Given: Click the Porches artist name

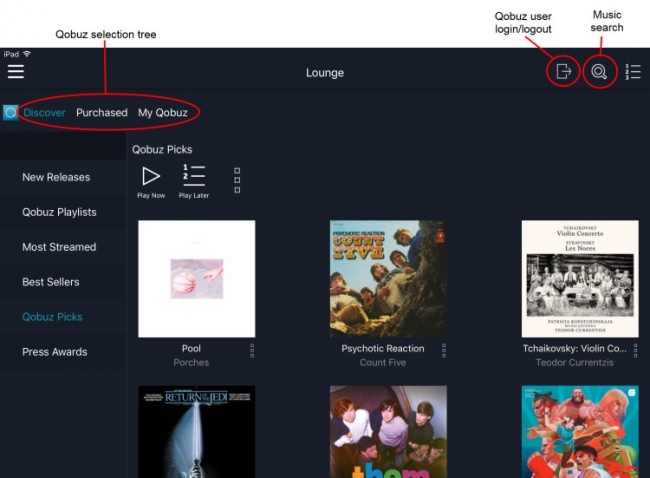Looking at the screenshot, I should pos(191,362).
